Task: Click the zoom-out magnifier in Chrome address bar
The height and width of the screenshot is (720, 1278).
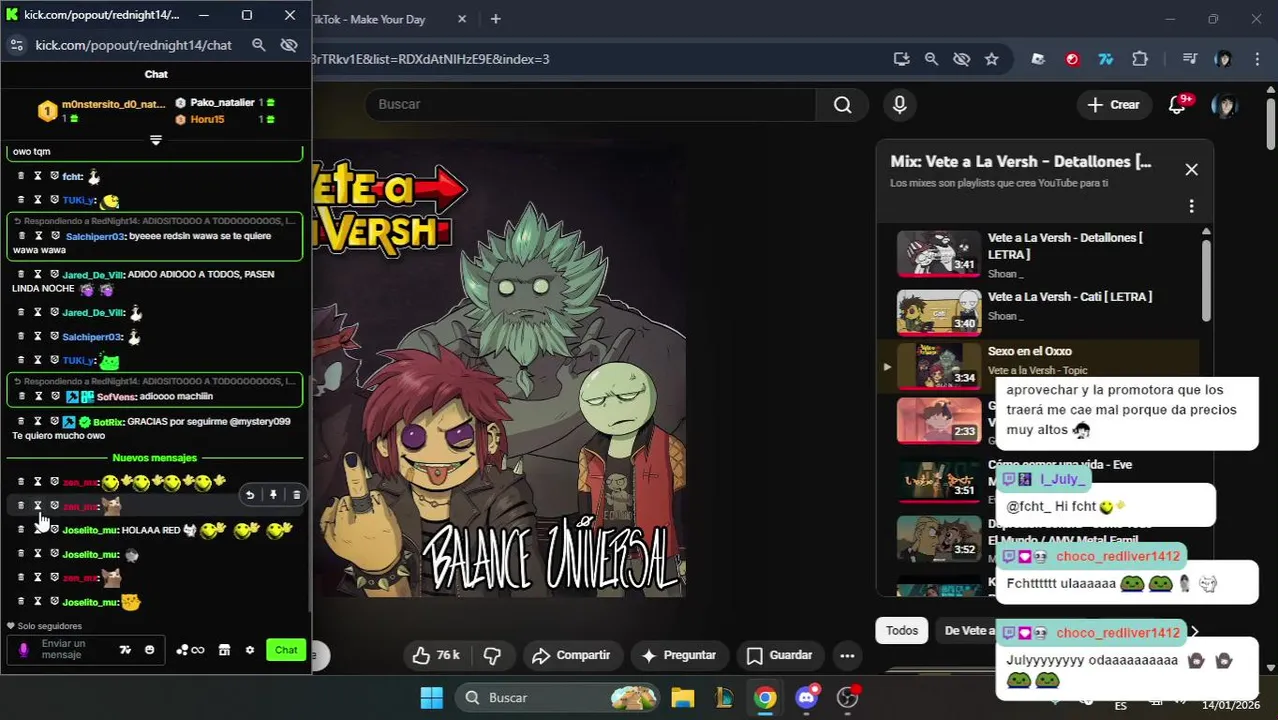Action: click(x=931, y=59)
